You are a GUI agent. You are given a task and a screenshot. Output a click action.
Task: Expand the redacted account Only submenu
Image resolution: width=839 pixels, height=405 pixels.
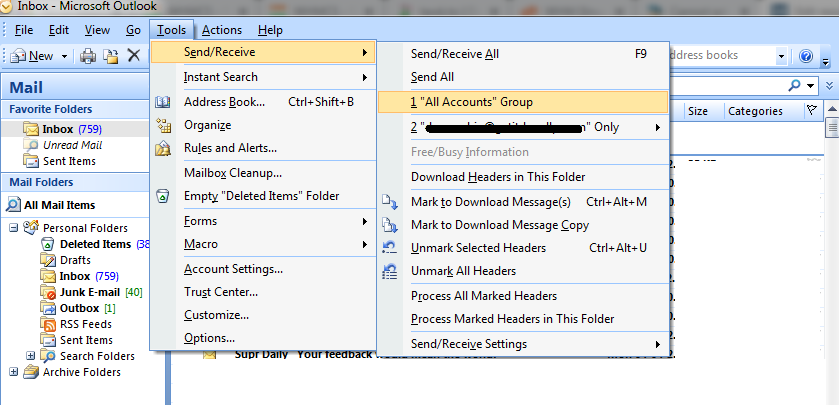[x=523, y=127]
